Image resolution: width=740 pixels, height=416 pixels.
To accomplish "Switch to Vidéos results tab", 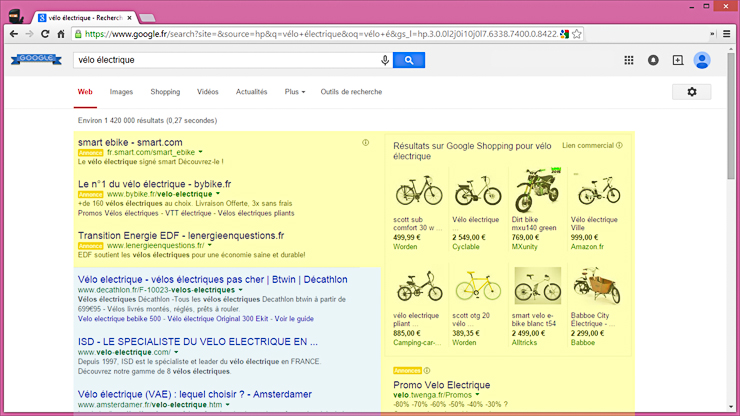I will click(x=208, y=92).
